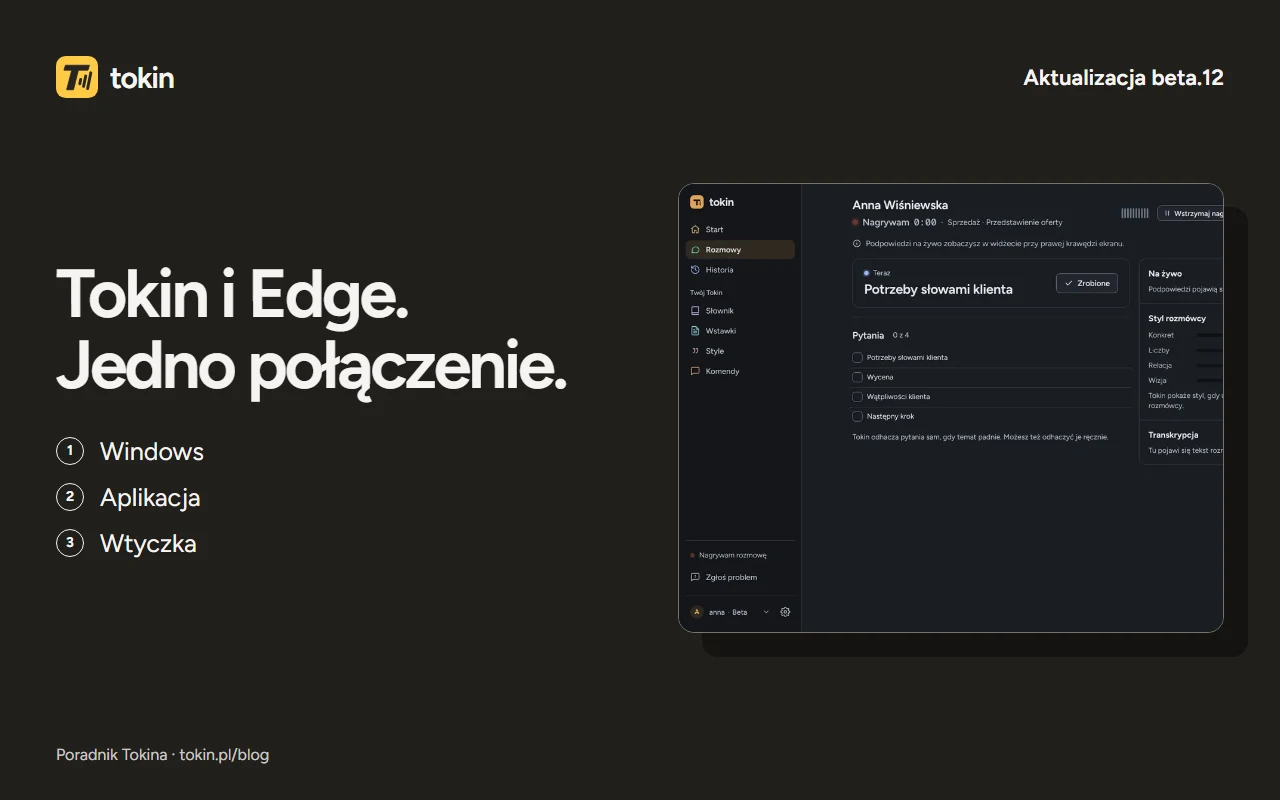Click the Historia clock icon
Viewport: 1280px width, 800px height.
coord(695,270)
